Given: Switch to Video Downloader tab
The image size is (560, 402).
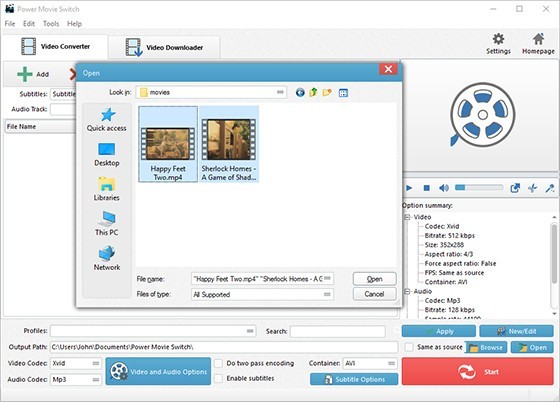Looking at the screenshot, I should click(164, 47).
